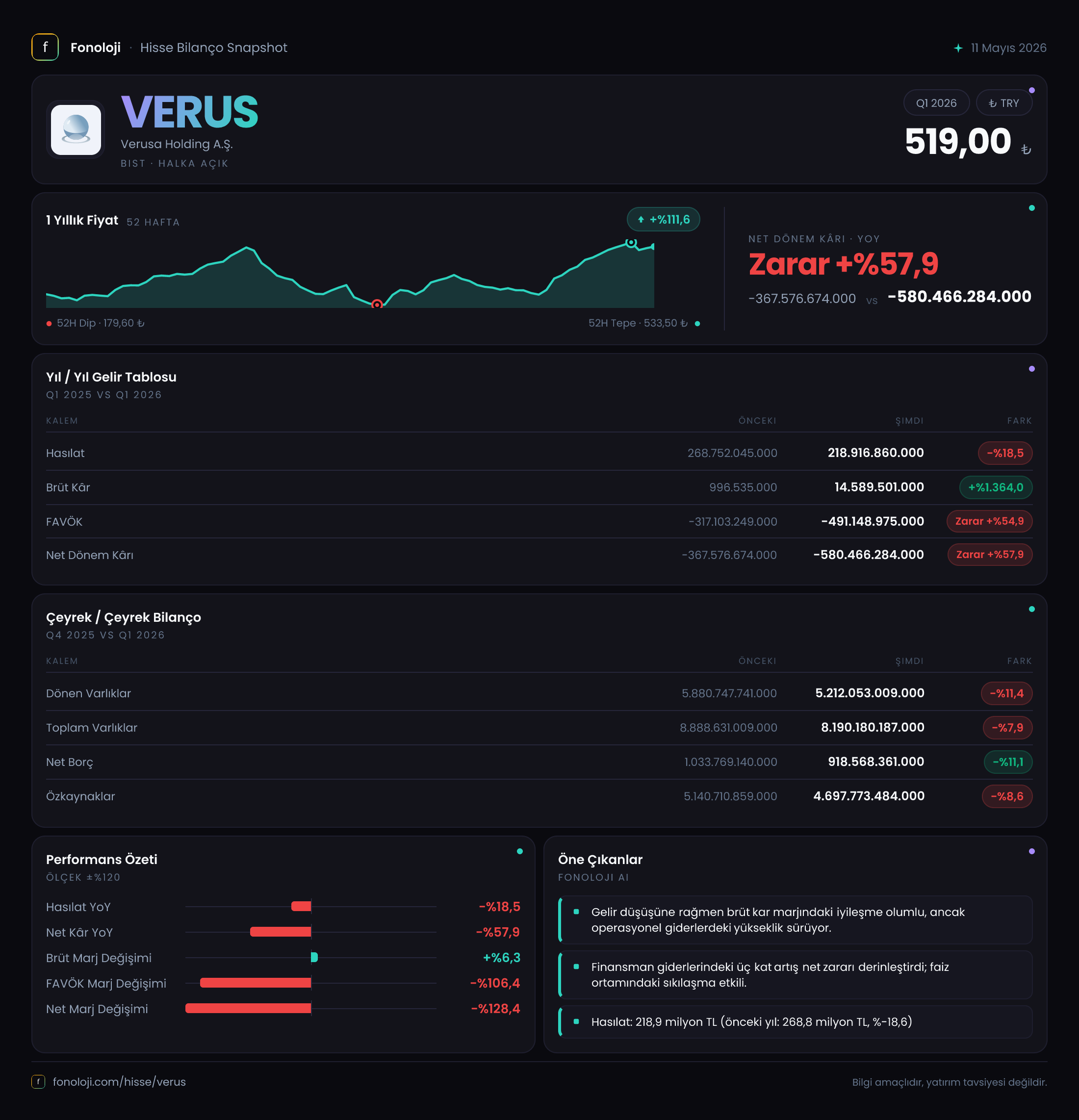
Task: Click the previous Özkaynaklar value 5.140.710.859.000
Action: (730, 796)
